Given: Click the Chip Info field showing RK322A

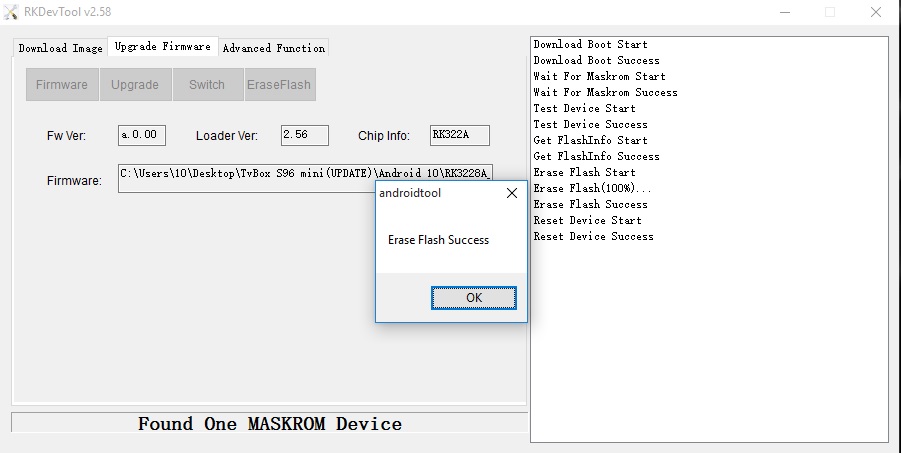Looking at the screenshot, I should (459, 135).
